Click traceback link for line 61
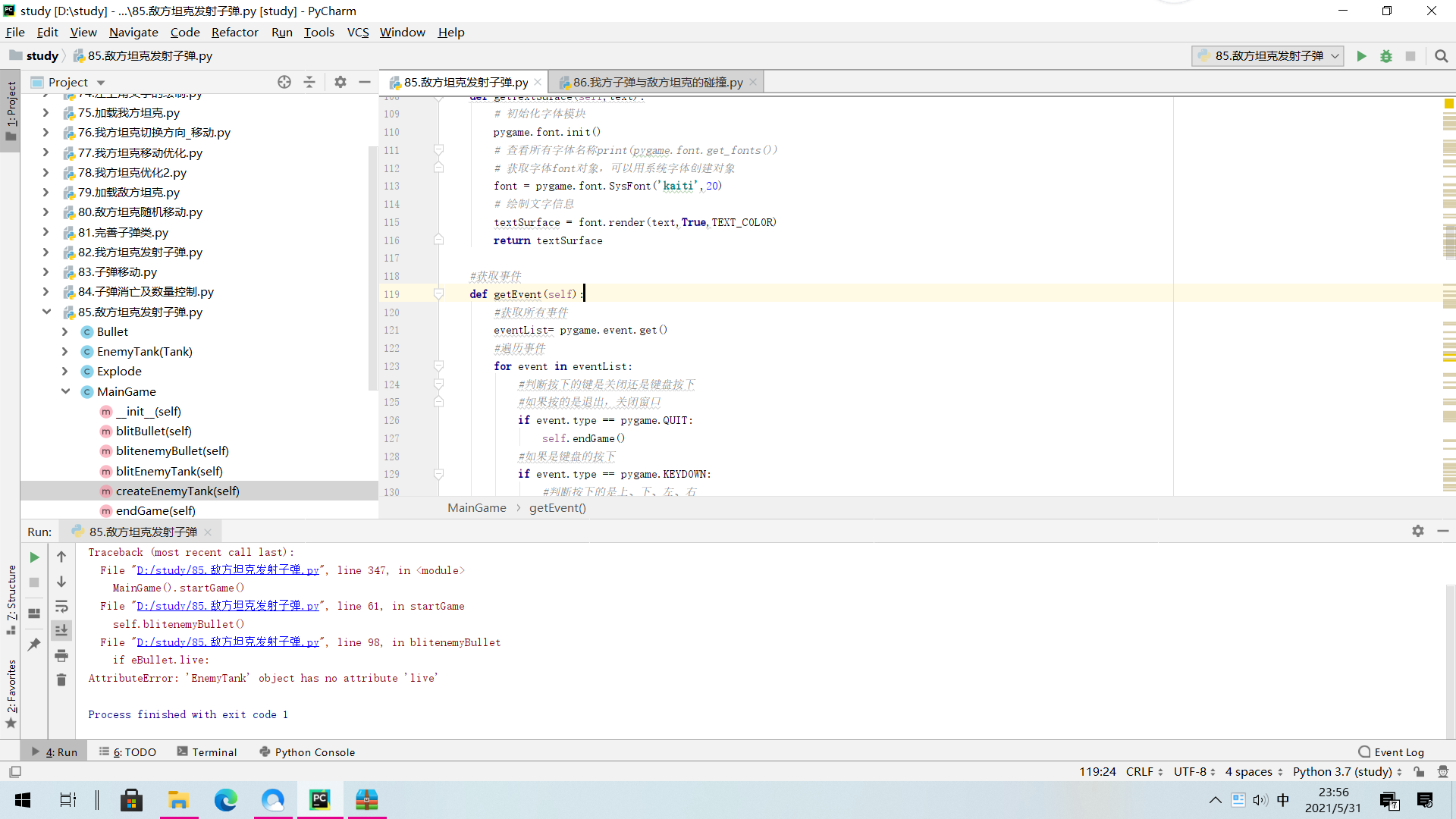Screen dimensions: 1456x819 (227, 606)
